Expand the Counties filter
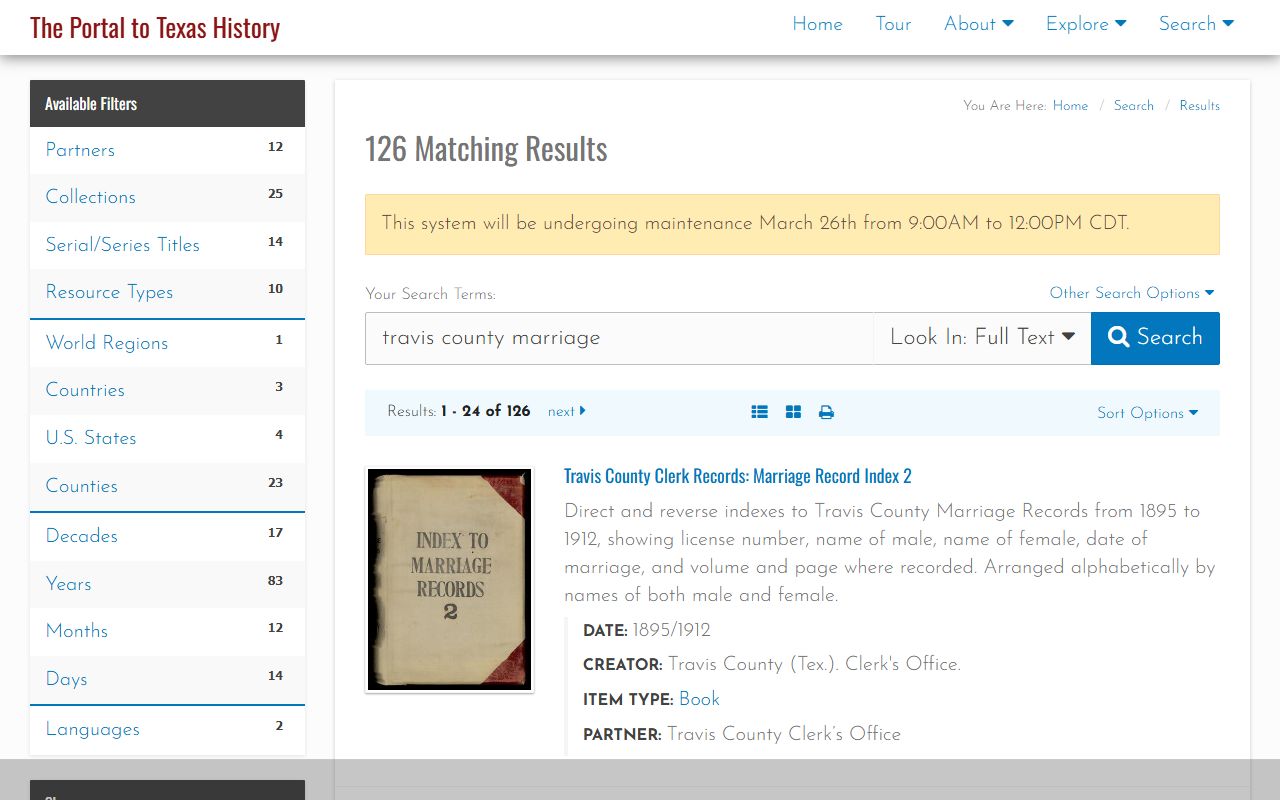1280x800 pixels. (82, 486)
